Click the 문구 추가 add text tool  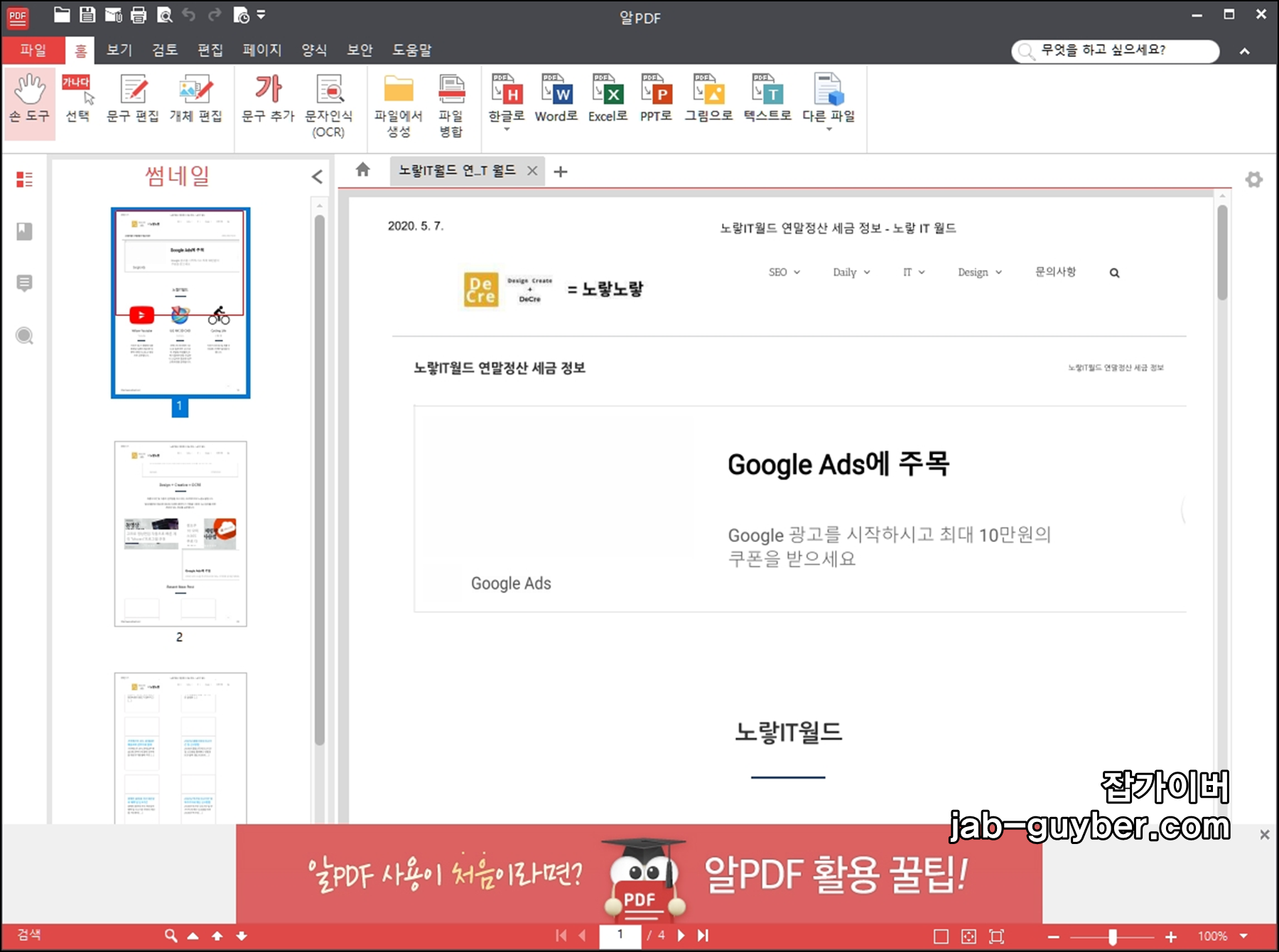tap(268, 99)
